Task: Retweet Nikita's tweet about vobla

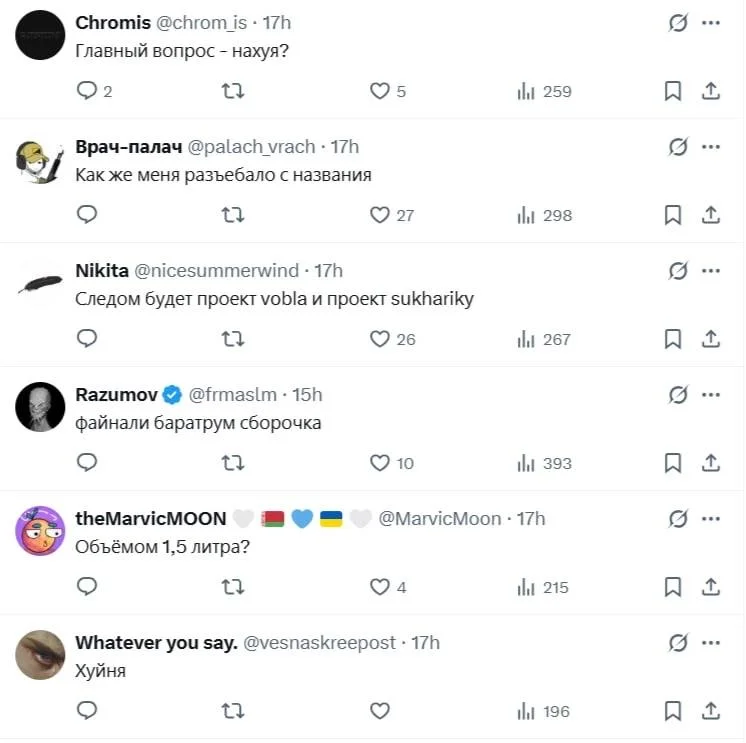Action: coord(232,339)
